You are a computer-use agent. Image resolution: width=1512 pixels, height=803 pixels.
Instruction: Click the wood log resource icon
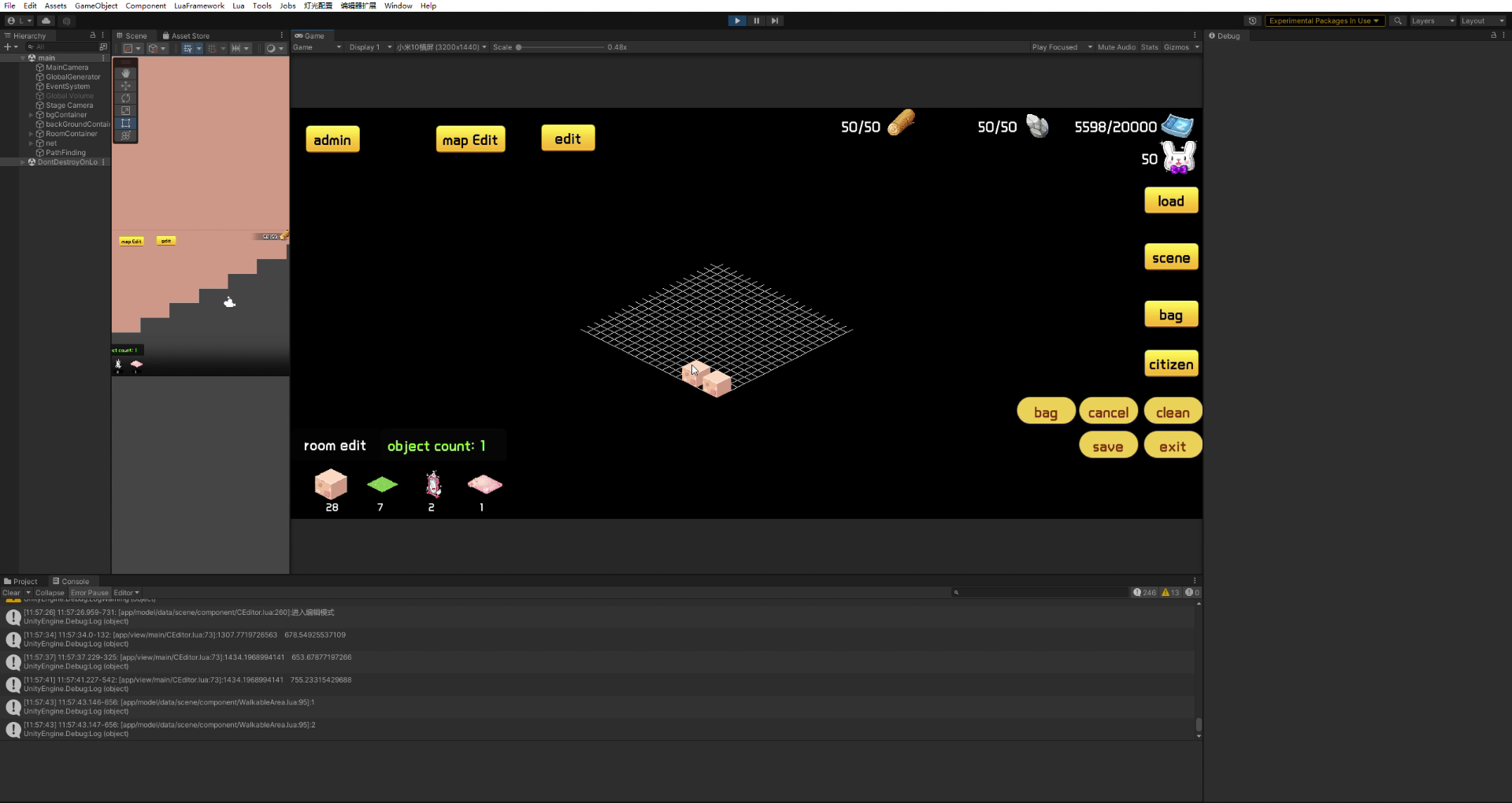tap(902, 124)
